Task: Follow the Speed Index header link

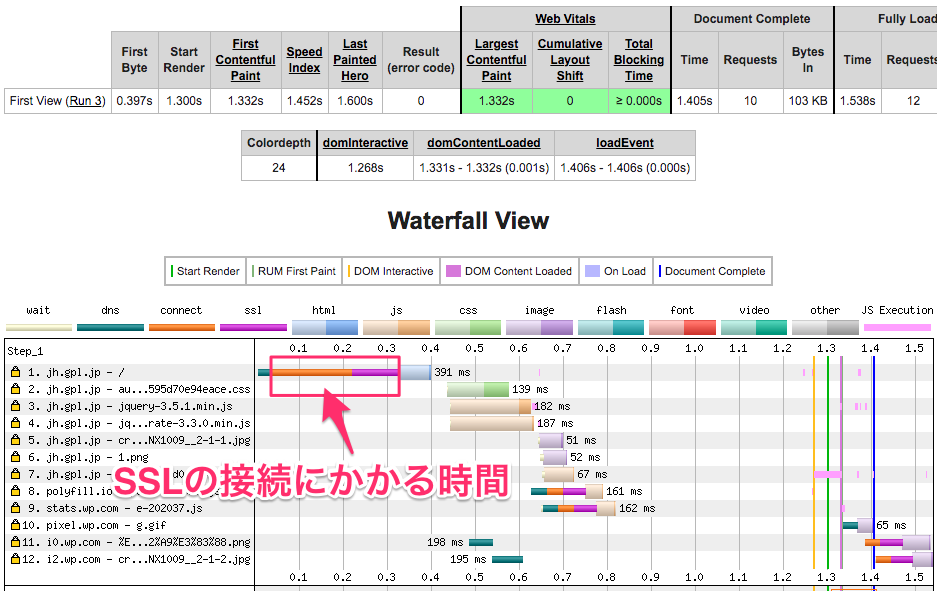Action: coord(304,60)
